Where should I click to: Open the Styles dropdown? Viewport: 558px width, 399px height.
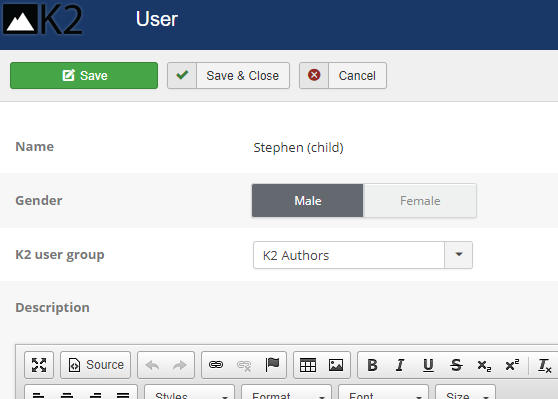(x=190, y=392)
